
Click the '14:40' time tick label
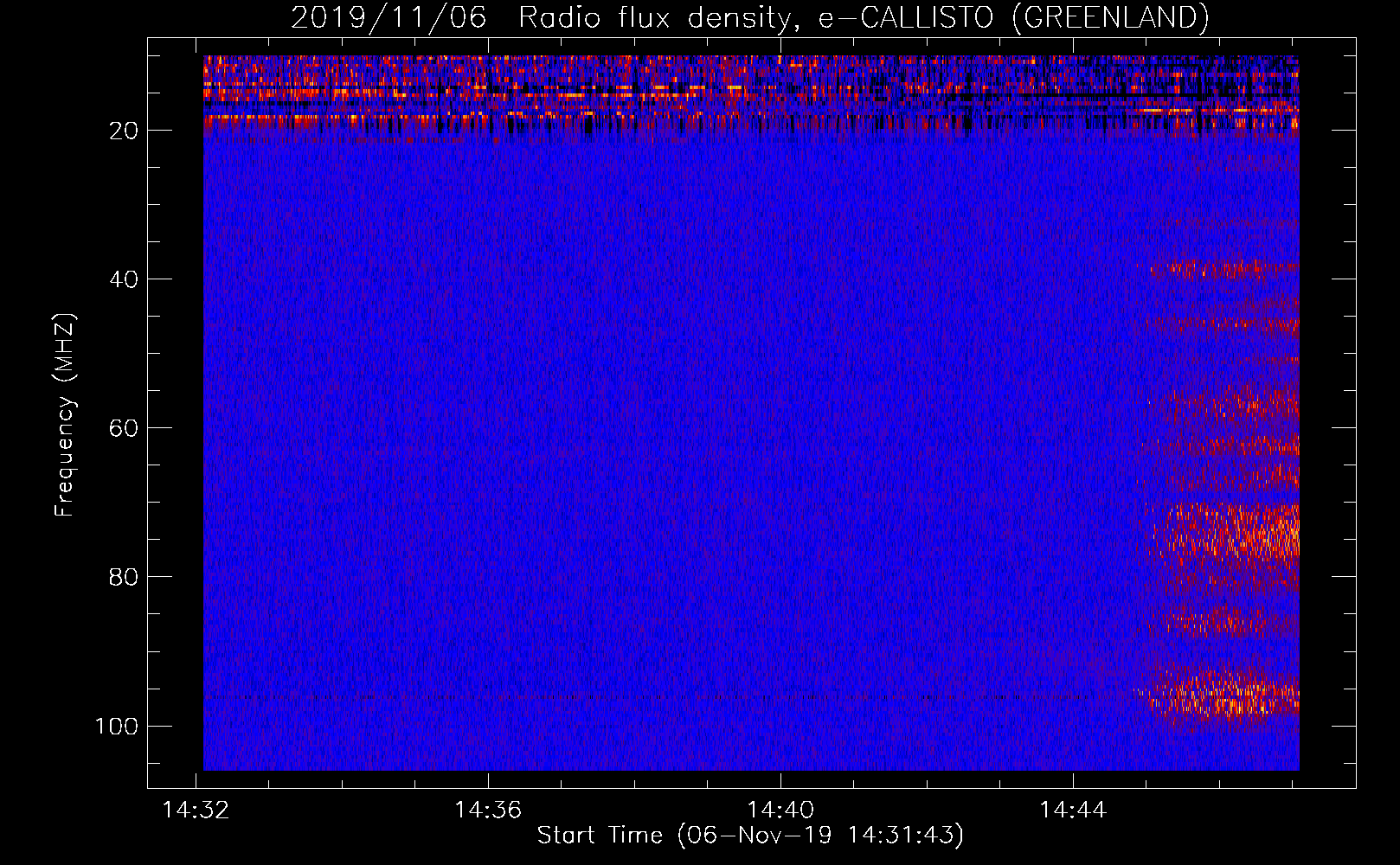pos(780,811)
